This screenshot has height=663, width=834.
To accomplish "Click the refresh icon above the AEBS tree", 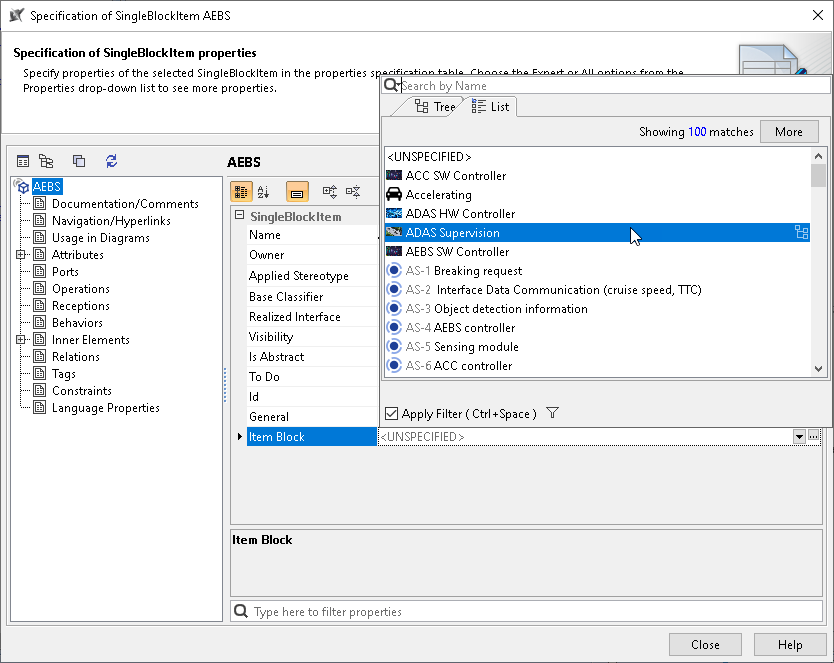I will pos(111,161).
